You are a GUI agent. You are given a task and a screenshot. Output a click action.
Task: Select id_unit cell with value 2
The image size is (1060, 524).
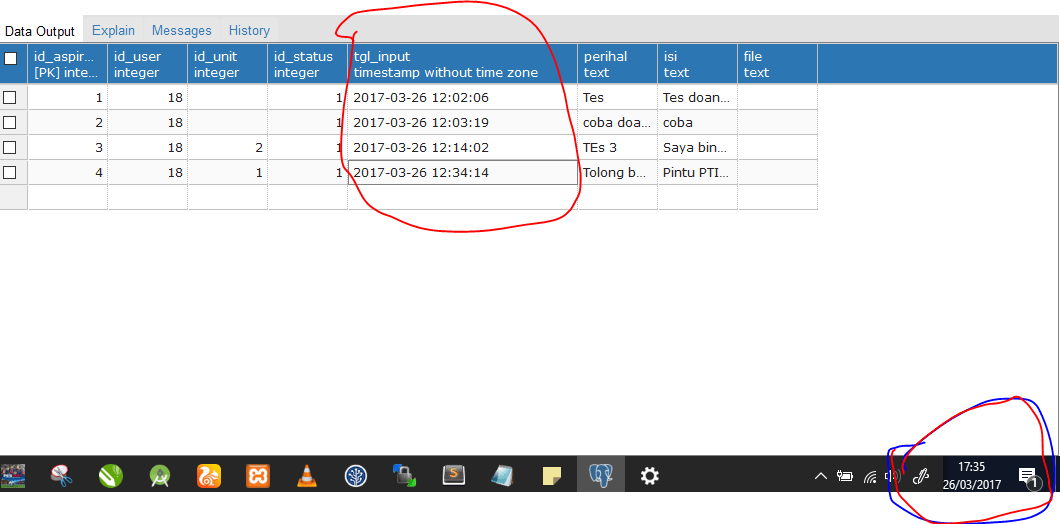coord(228,147)
